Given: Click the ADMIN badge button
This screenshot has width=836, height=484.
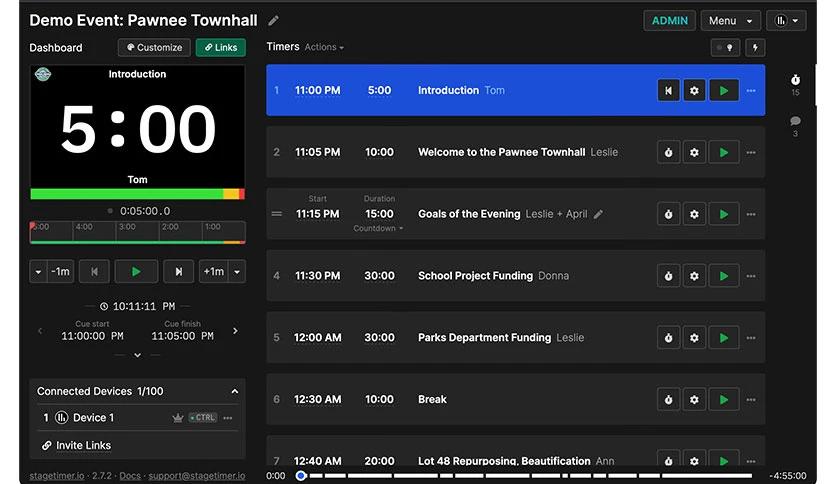Looking at the screenshot, I should point(670,21).
